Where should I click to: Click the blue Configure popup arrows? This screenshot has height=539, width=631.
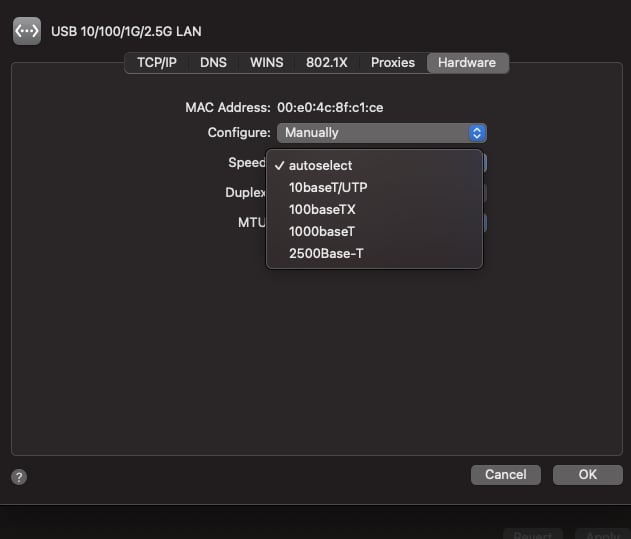tap(476, 133)
